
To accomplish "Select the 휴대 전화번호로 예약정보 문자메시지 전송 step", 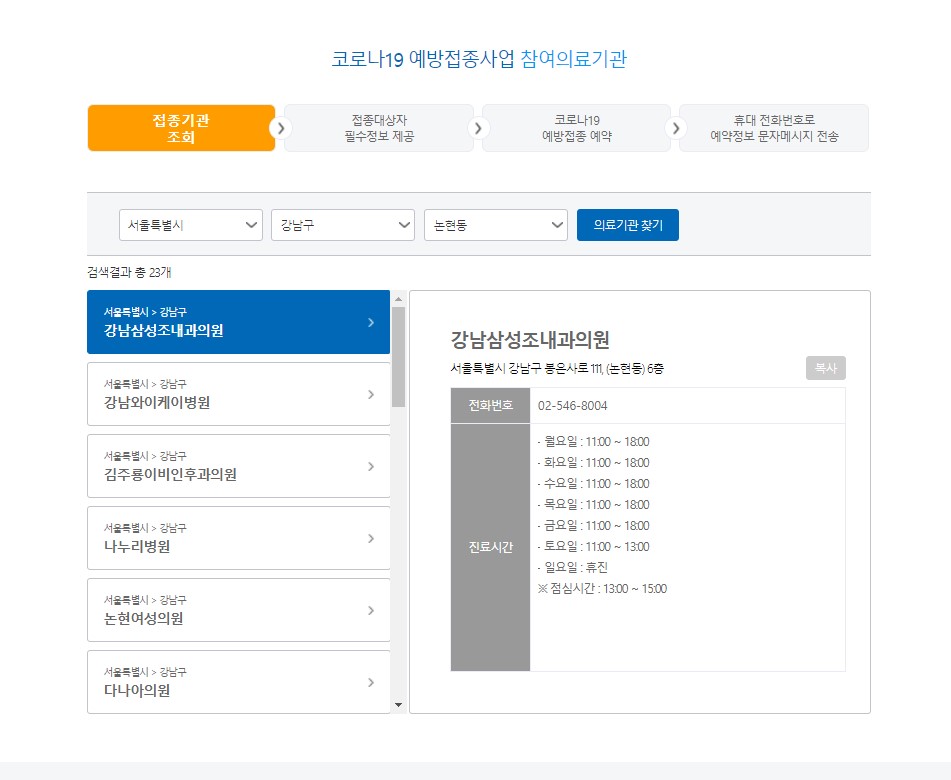I will [775, 128].
